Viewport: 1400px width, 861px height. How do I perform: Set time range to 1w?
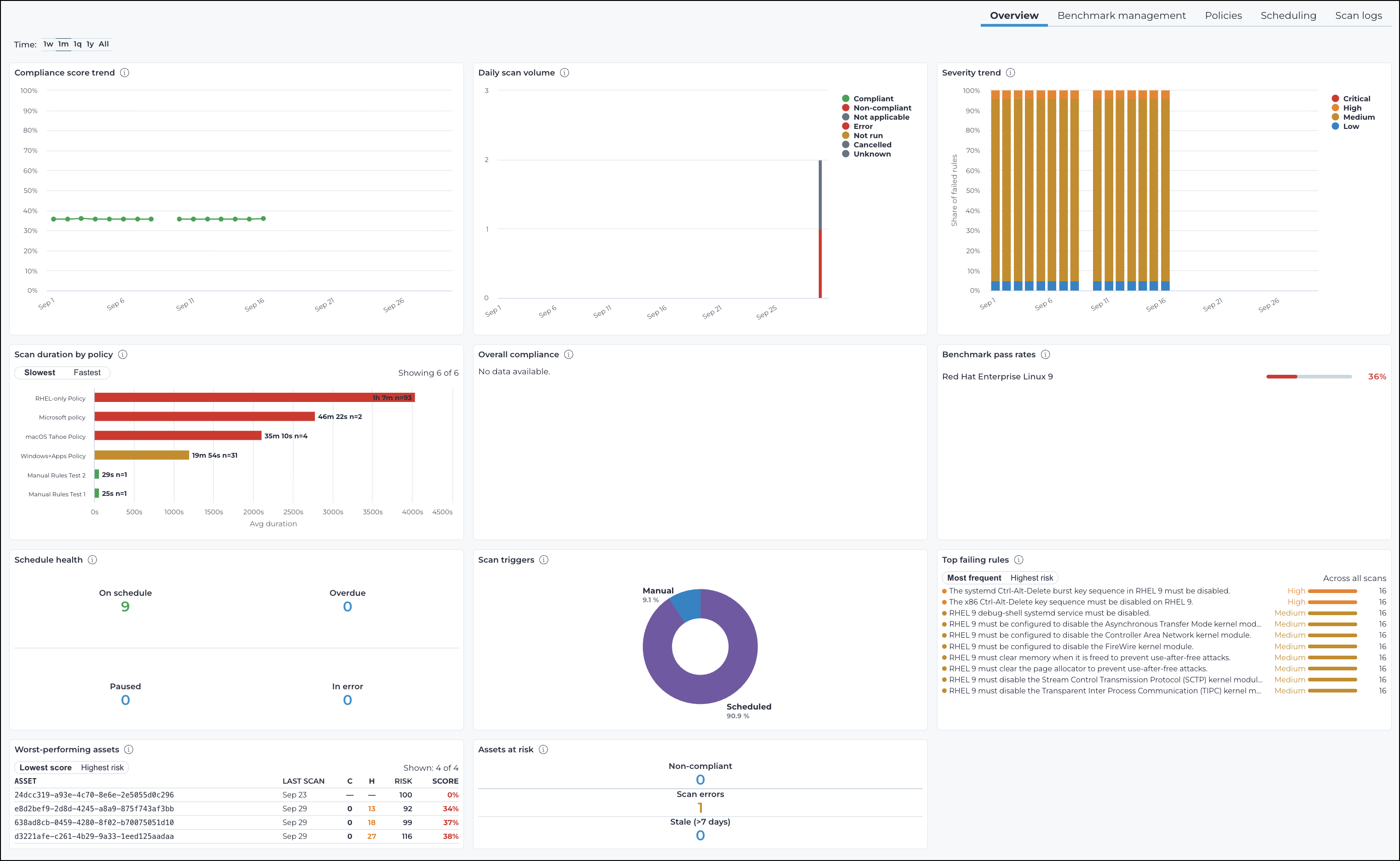click(x=48, y=44)
